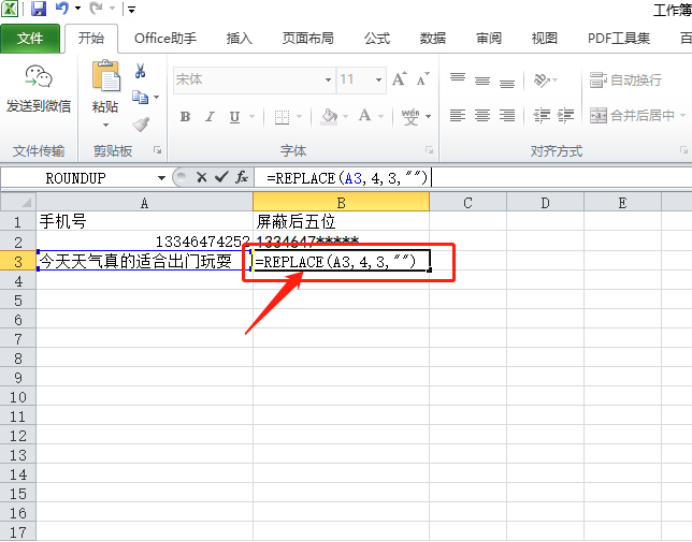Open underline style dropdown arrow
The width and height of the screenshot is (692, 542).
[252, 117]
